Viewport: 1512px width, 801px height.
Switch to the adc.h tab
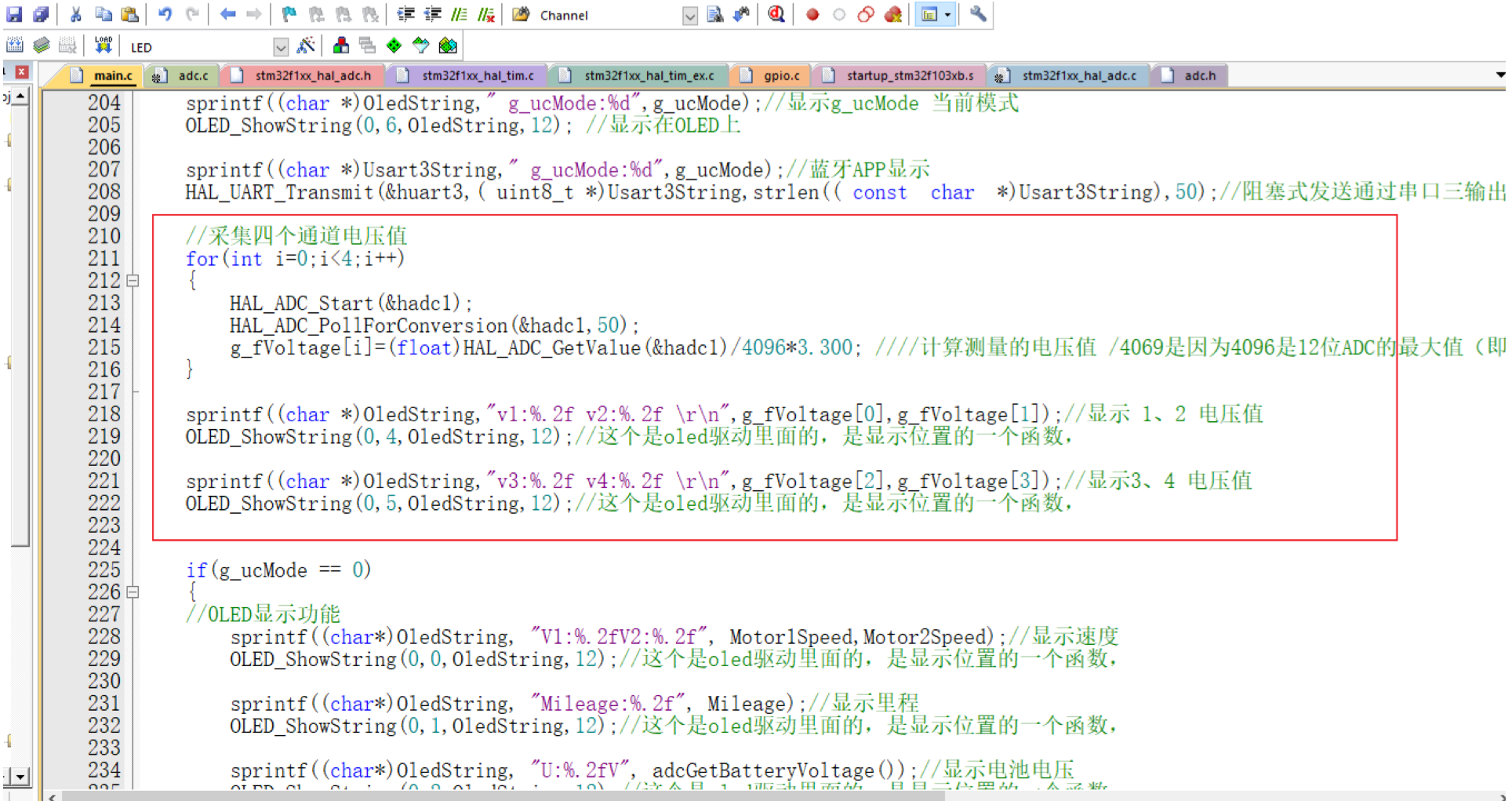[x=1190, y=75]
